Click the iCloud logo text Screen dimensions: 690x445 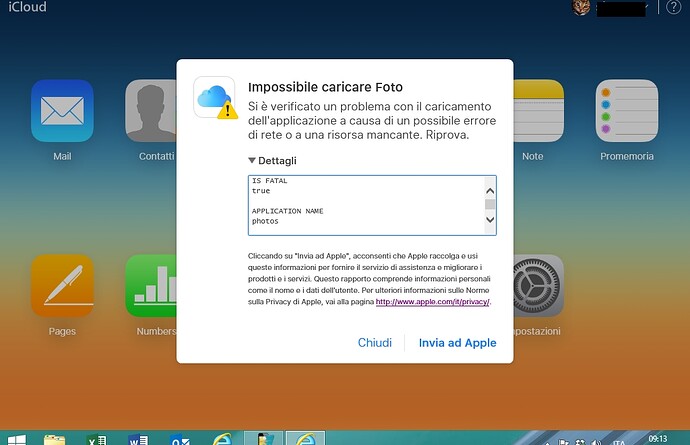tap(27, 7)
